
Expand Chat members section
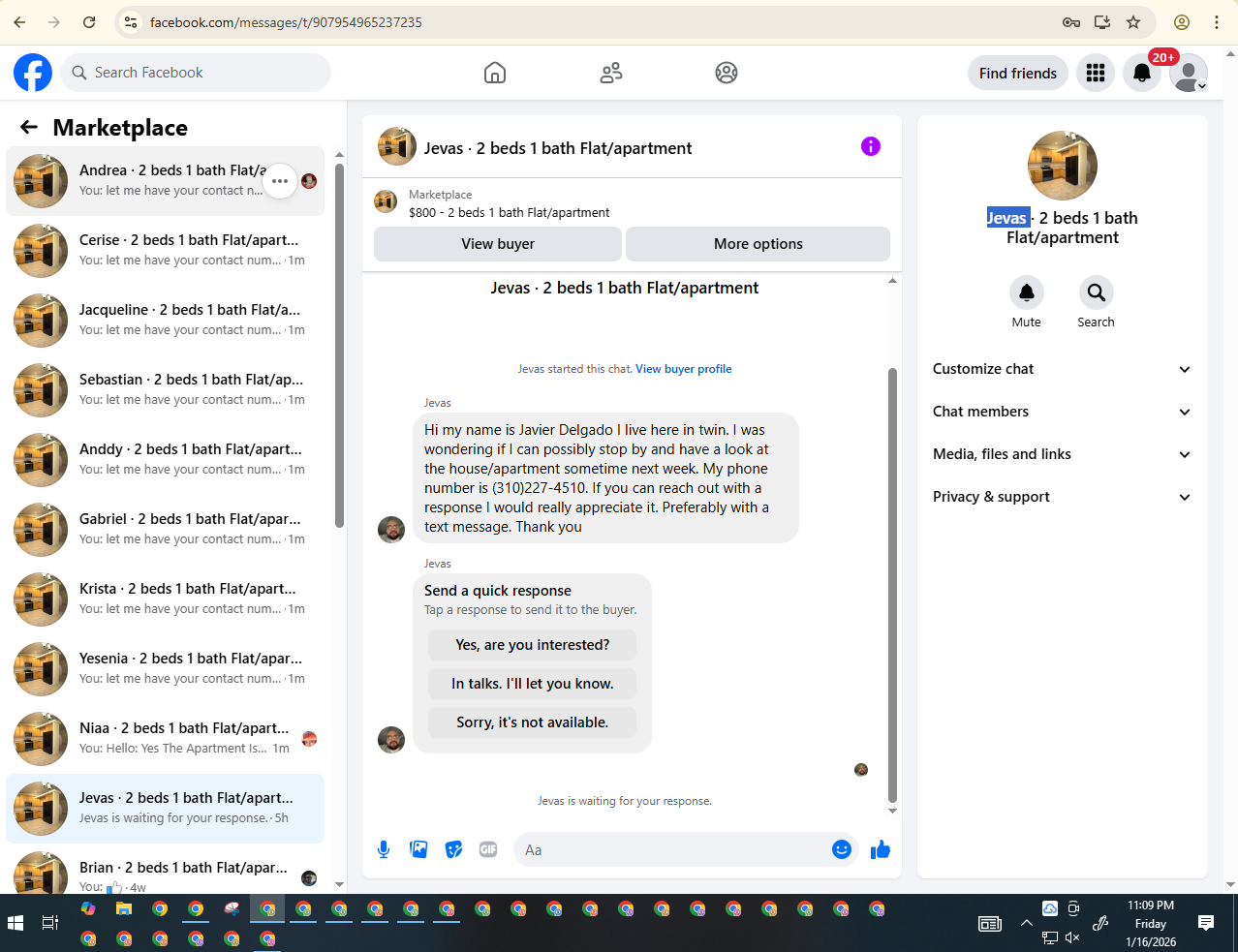pyautogui.click(x=1062, y=412)
